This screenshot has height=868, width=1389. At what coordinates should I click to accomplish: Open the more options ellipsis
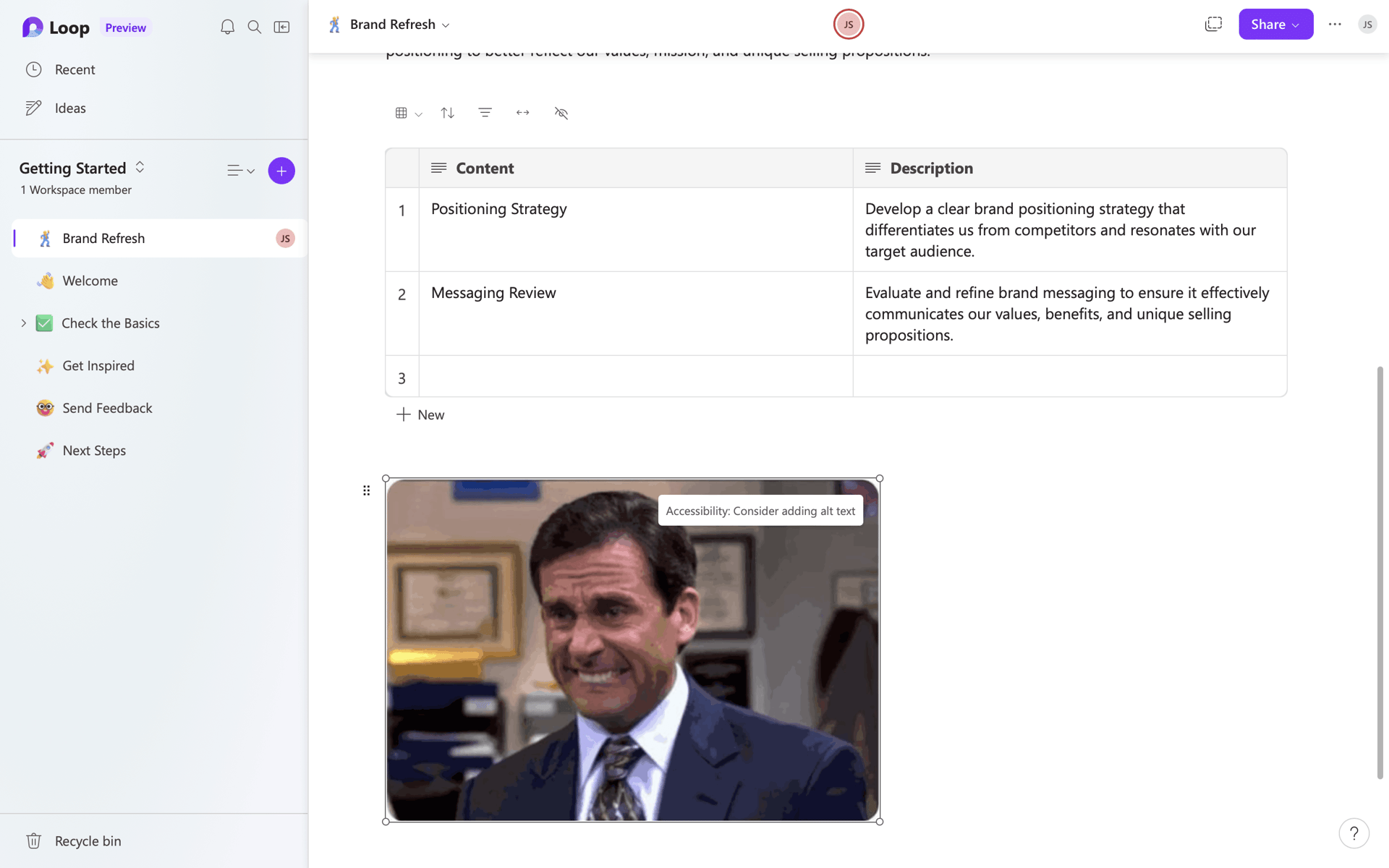[x=1335, y=25]
